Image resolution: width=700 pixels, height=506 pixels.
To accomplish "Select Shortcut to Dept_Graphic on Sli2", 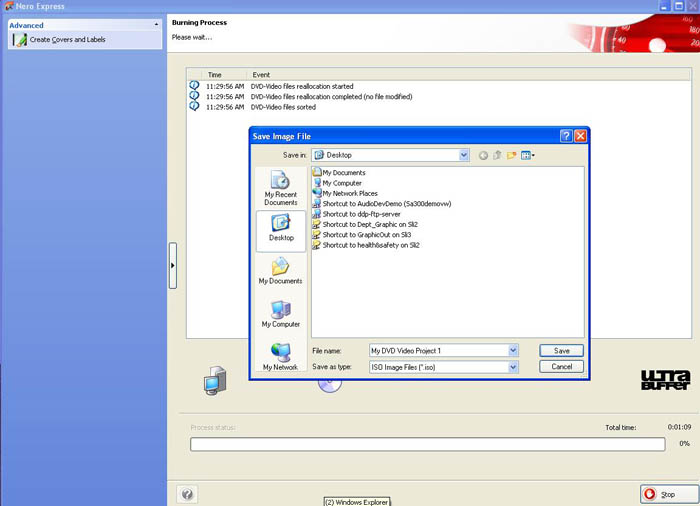I will pos(365,224).
